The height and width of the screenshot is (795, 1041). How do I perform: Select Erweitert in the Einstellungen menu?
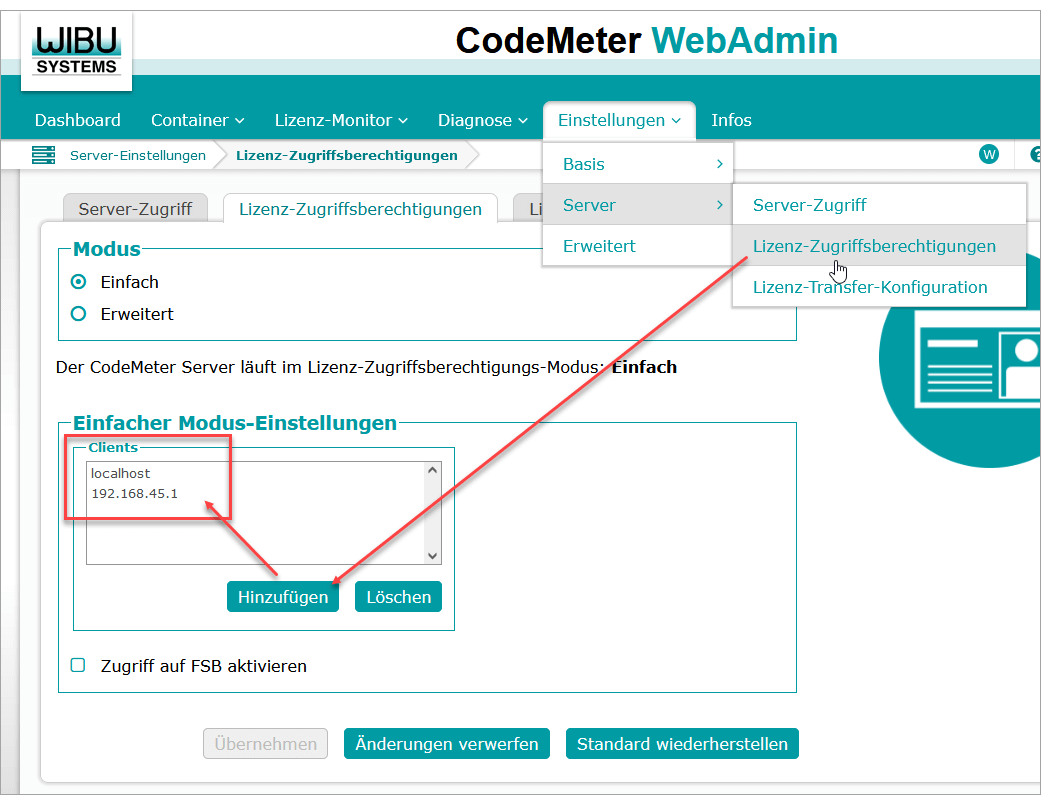tap(638, 246)
